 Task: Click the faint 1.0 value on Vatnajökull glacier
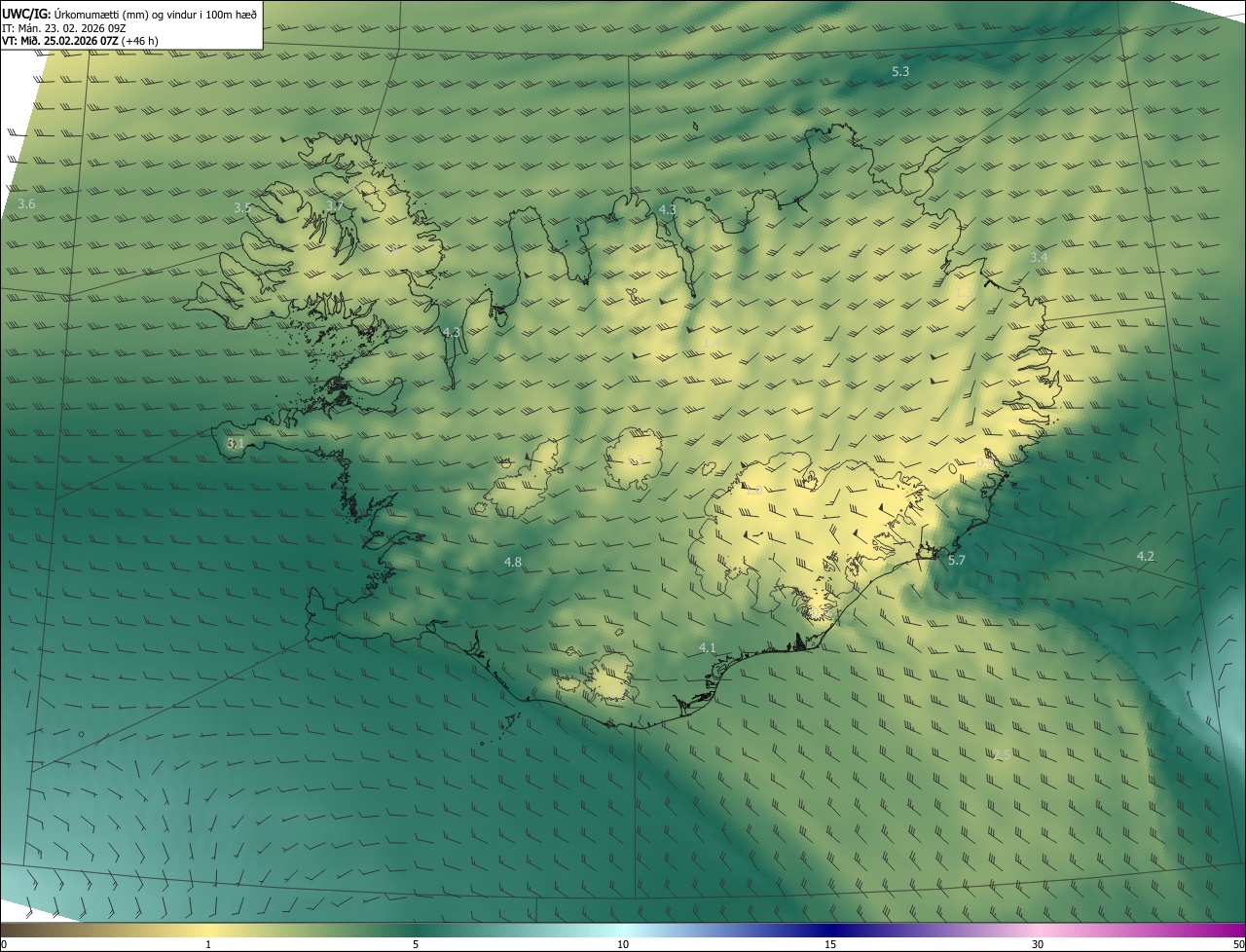point(753,490)
